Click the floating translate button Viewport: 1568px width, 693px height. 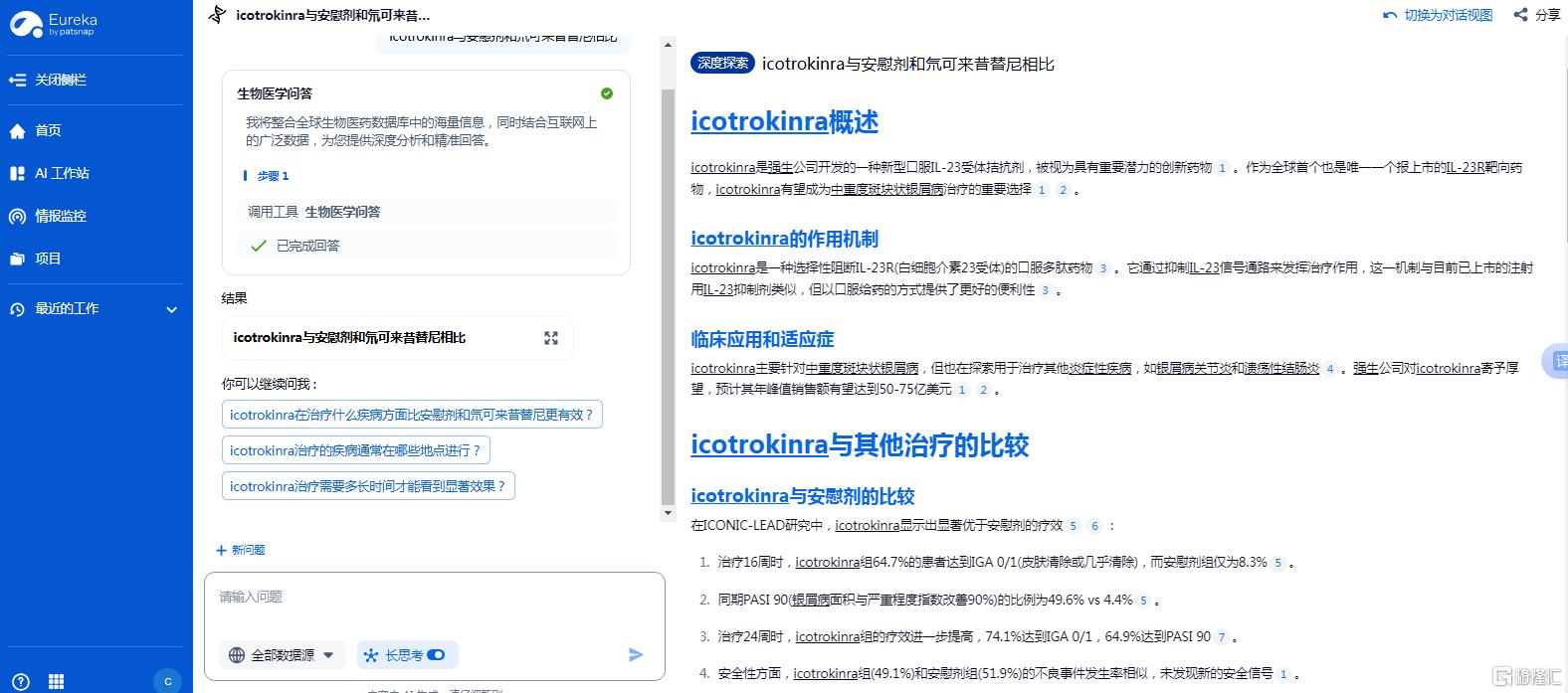click(1558, 360)
